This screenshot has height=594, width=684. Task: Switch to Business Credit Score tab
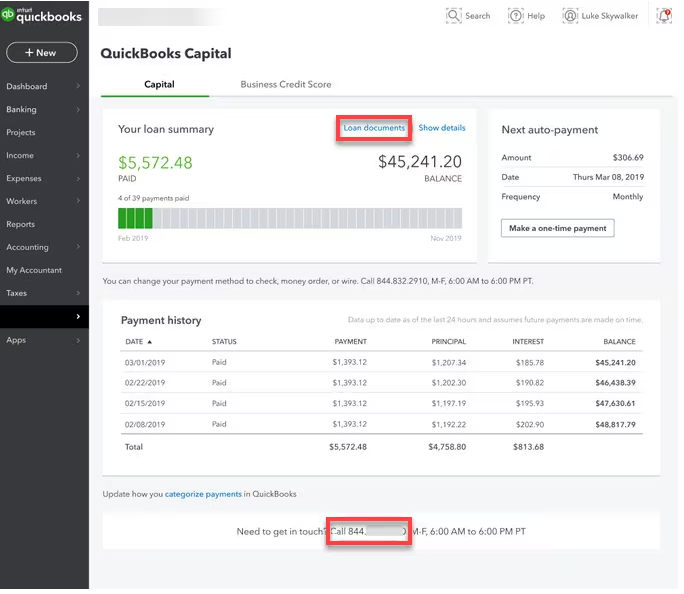point(286,85)
